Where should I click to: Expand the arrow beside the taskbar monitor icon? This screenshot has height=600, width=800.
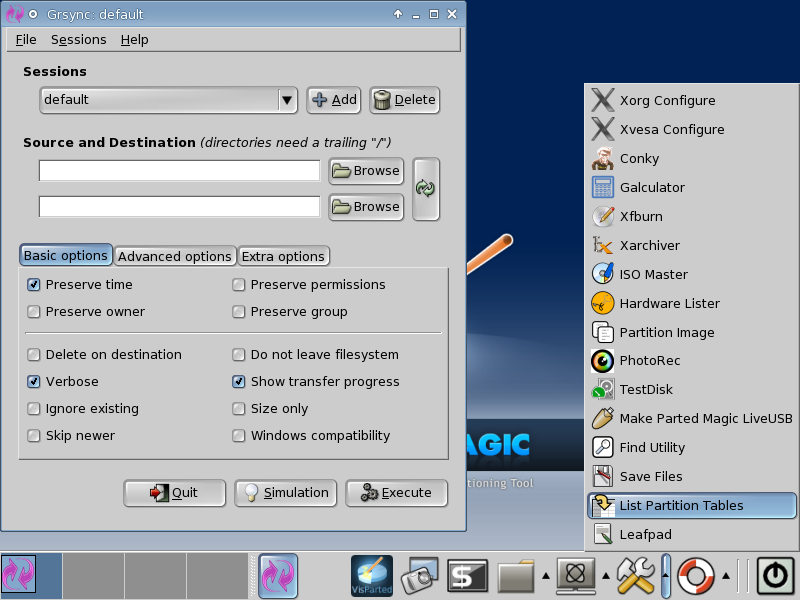(606, 576)
